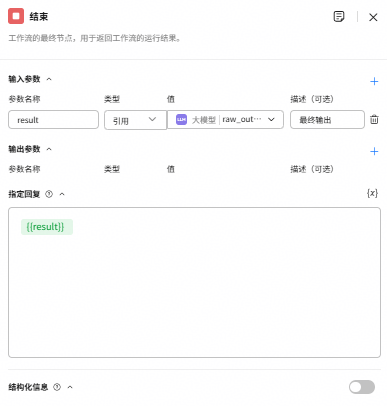Click the 结束 panel title
This screenshot has height=406, width=387.
click(39, 16)
